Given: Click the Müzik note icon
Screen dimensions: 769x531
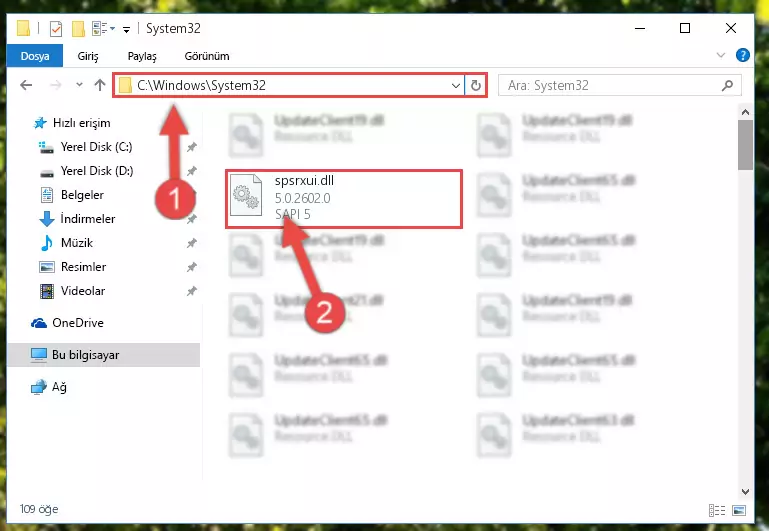Looking at the screenshot, I should coord(47,243).
